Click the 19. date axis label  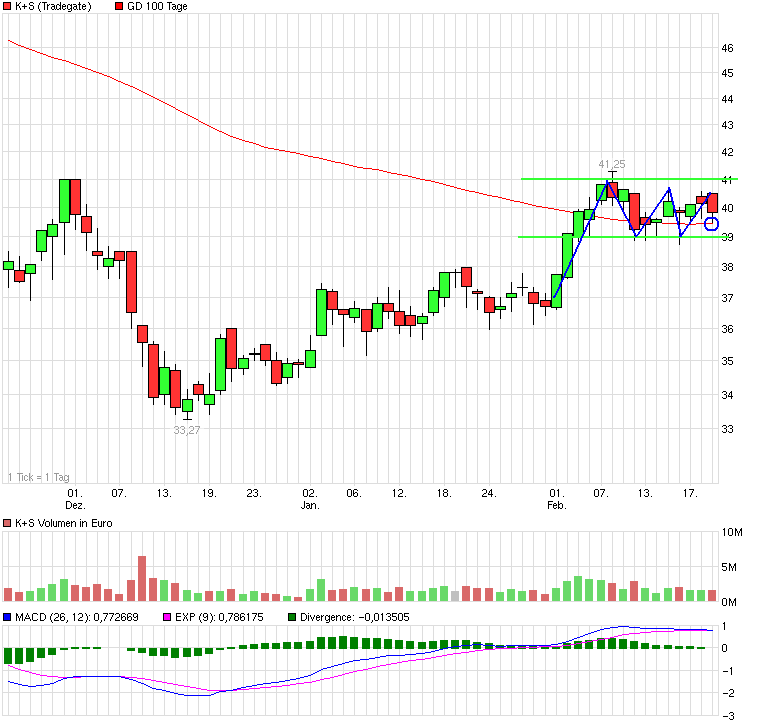pyautogui.click(x=209, y=493)
